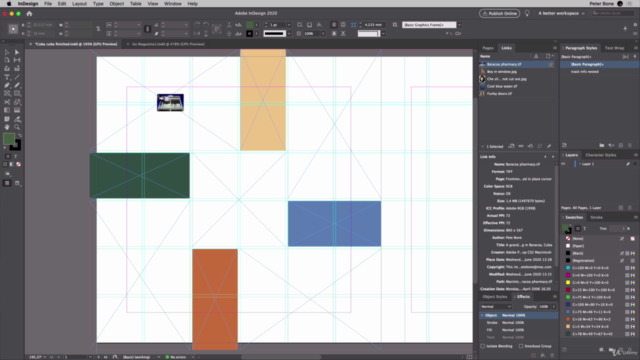Select the Rectangle Frame tool
The width and height of the screenshot is (640, 360).
coord(7,93)
